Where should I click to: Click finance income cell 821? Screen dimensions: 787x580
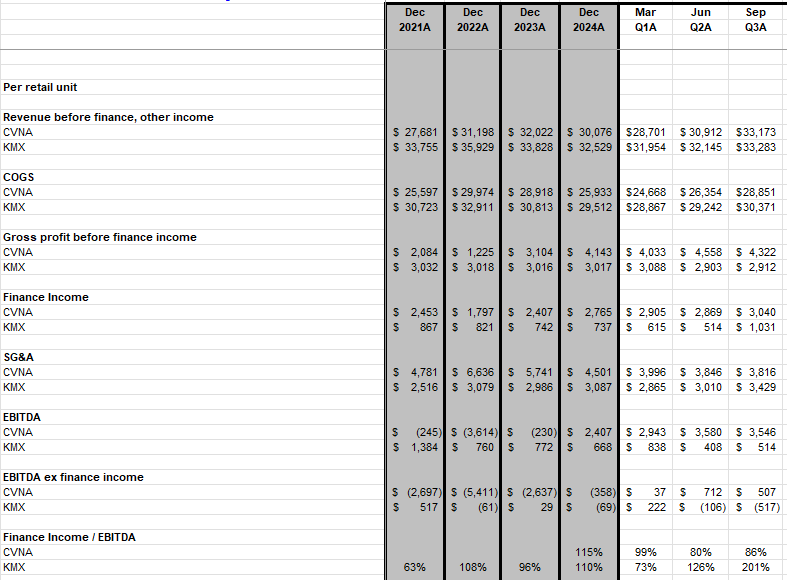[473, 328]
